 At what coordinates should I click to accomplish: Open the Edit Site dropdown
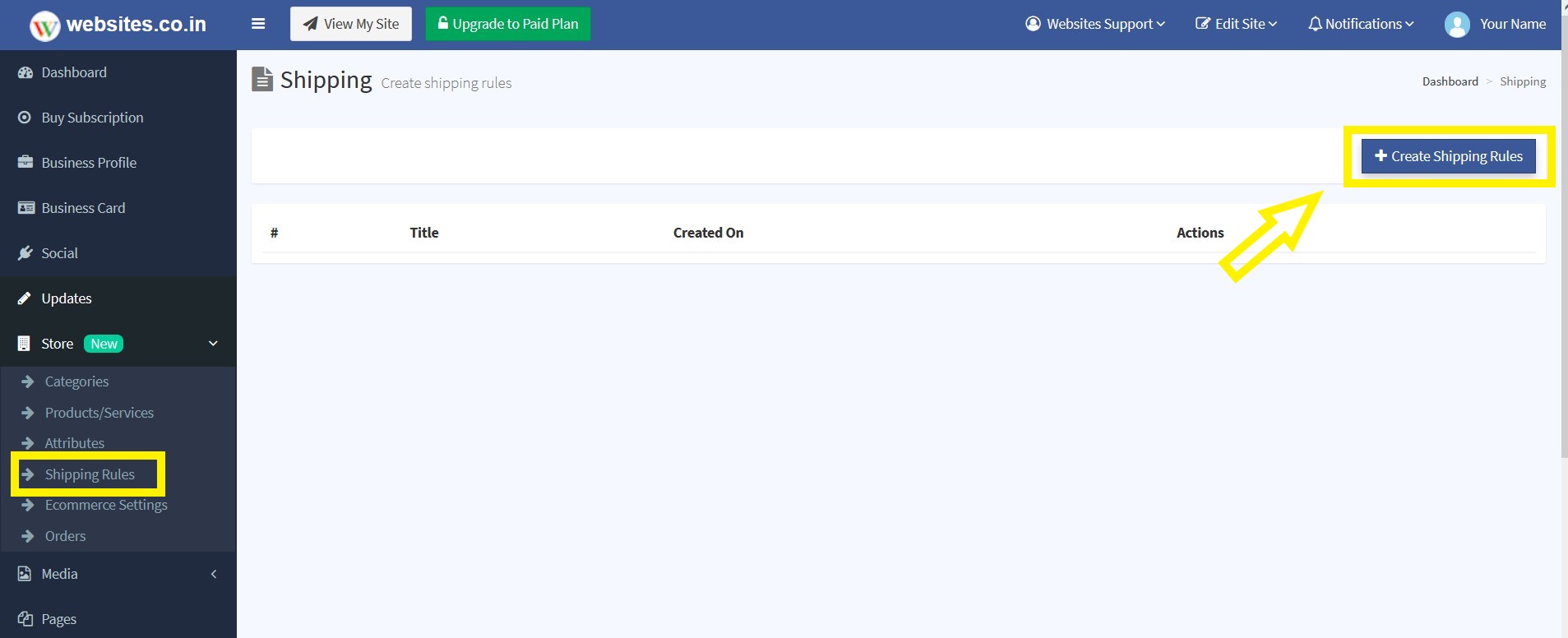1236,24
